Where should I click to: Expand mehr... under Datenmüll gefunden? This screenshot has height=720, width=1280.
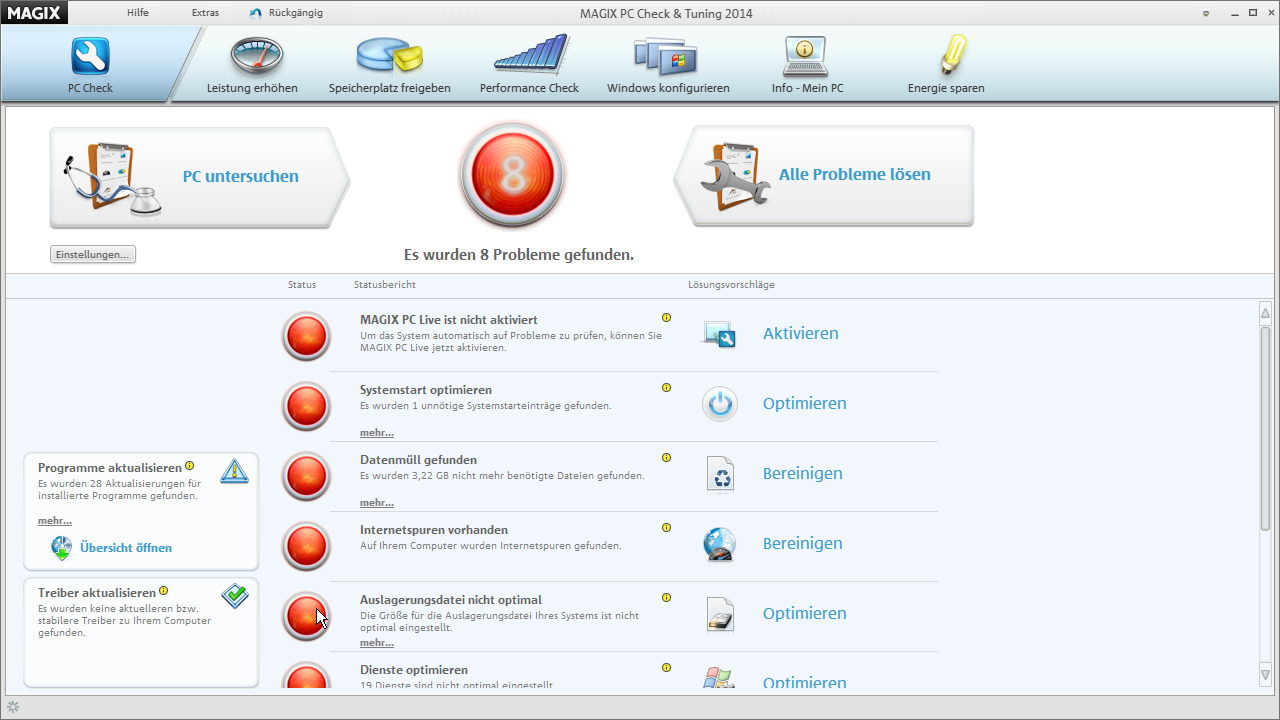pos(377,503)
